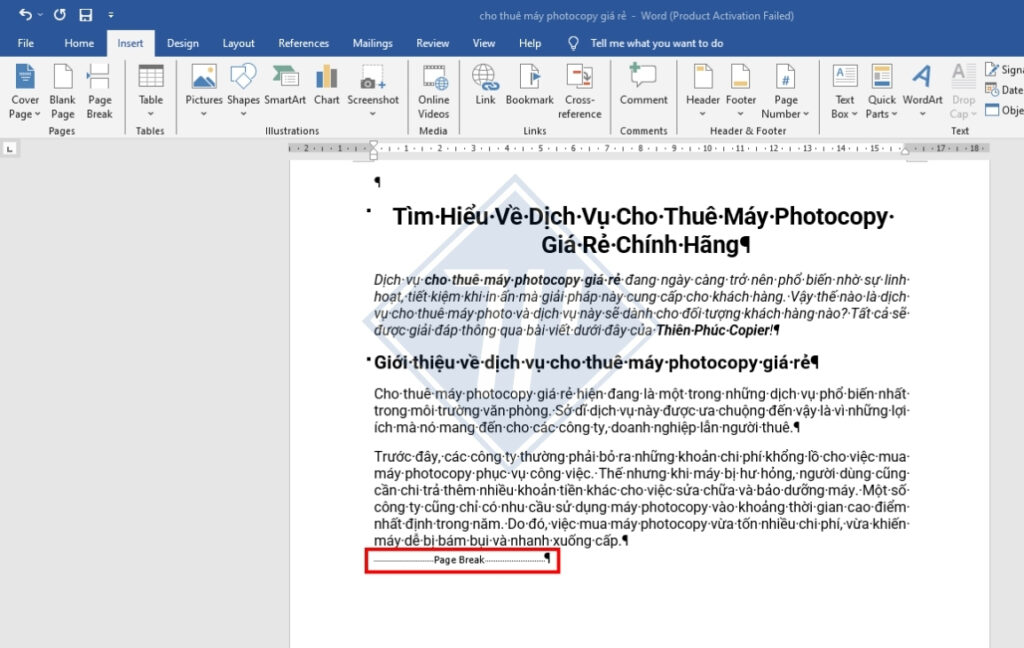Image resolution: width=1024 pixels, height=648 pixels.
Task: Click the Page Break marker in document
Action: click(x=462, y=560)
